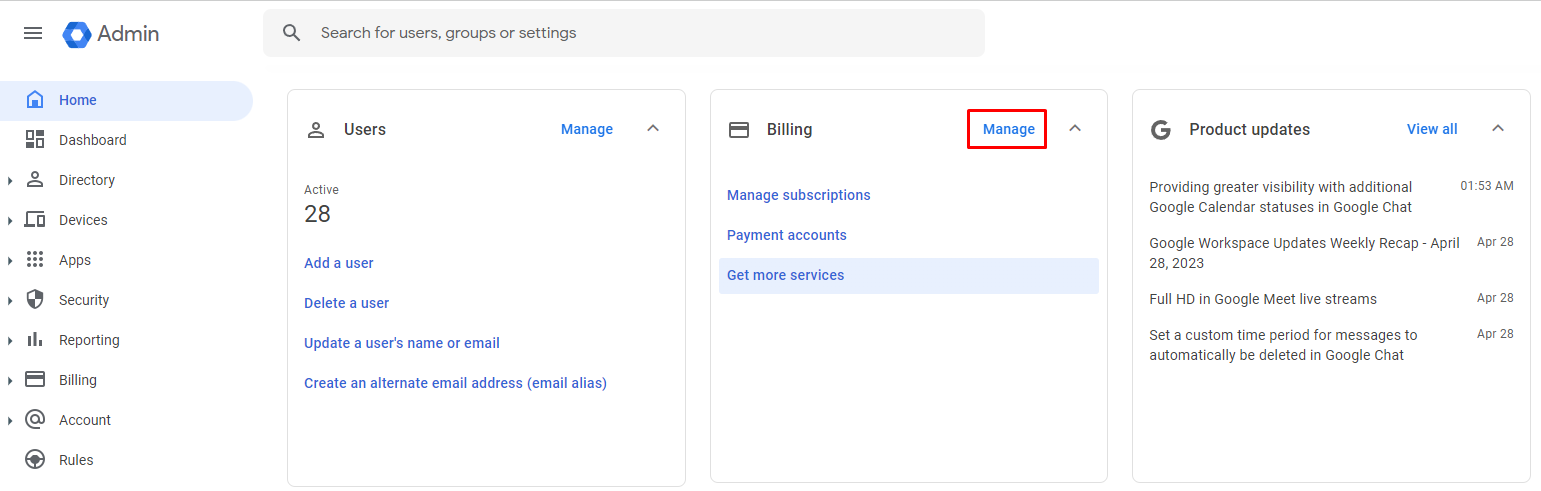
Task: Collapse the Users card
Action: click(653, 129)
